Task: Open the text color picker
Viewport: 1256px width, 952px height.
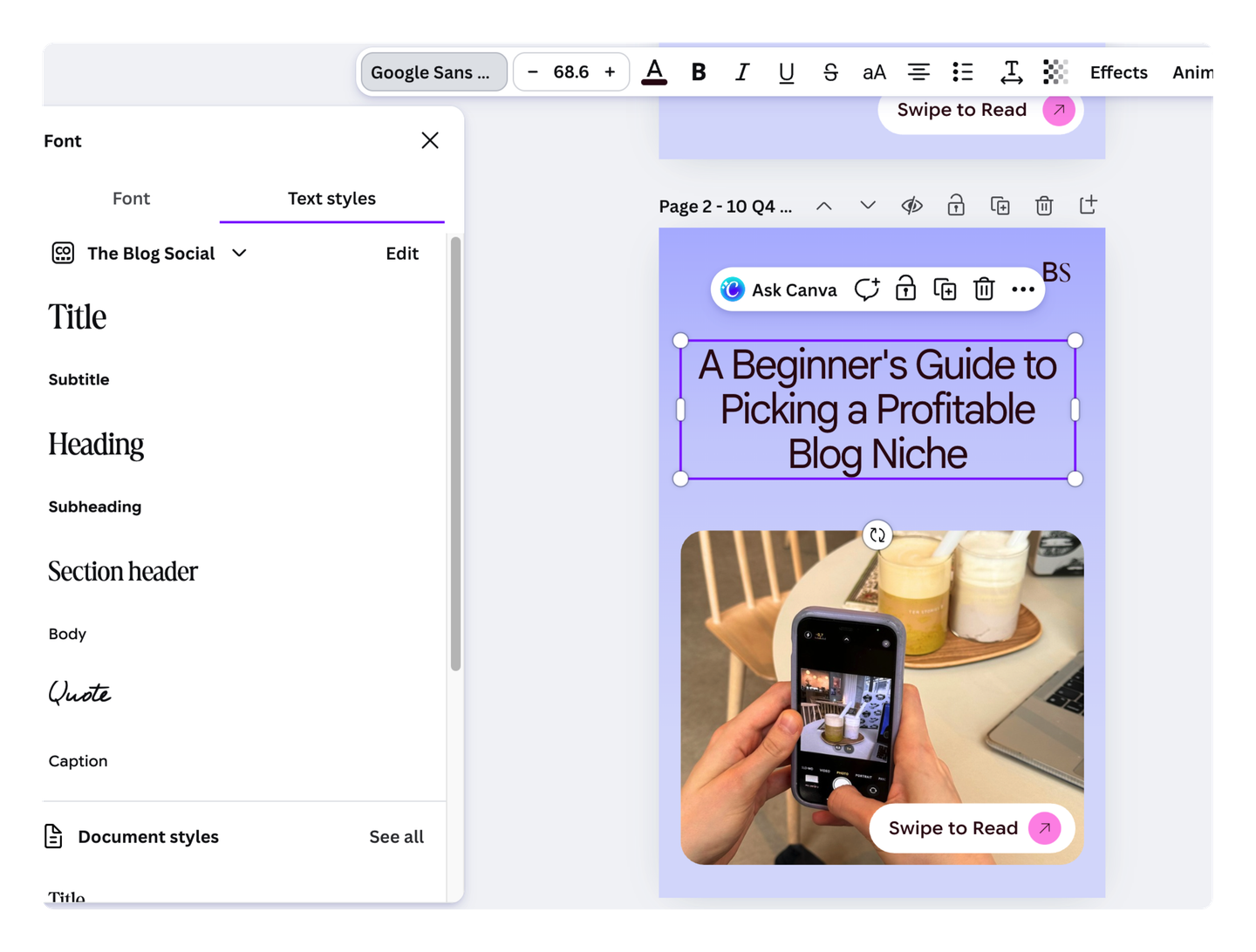Action: coord(654,72)
